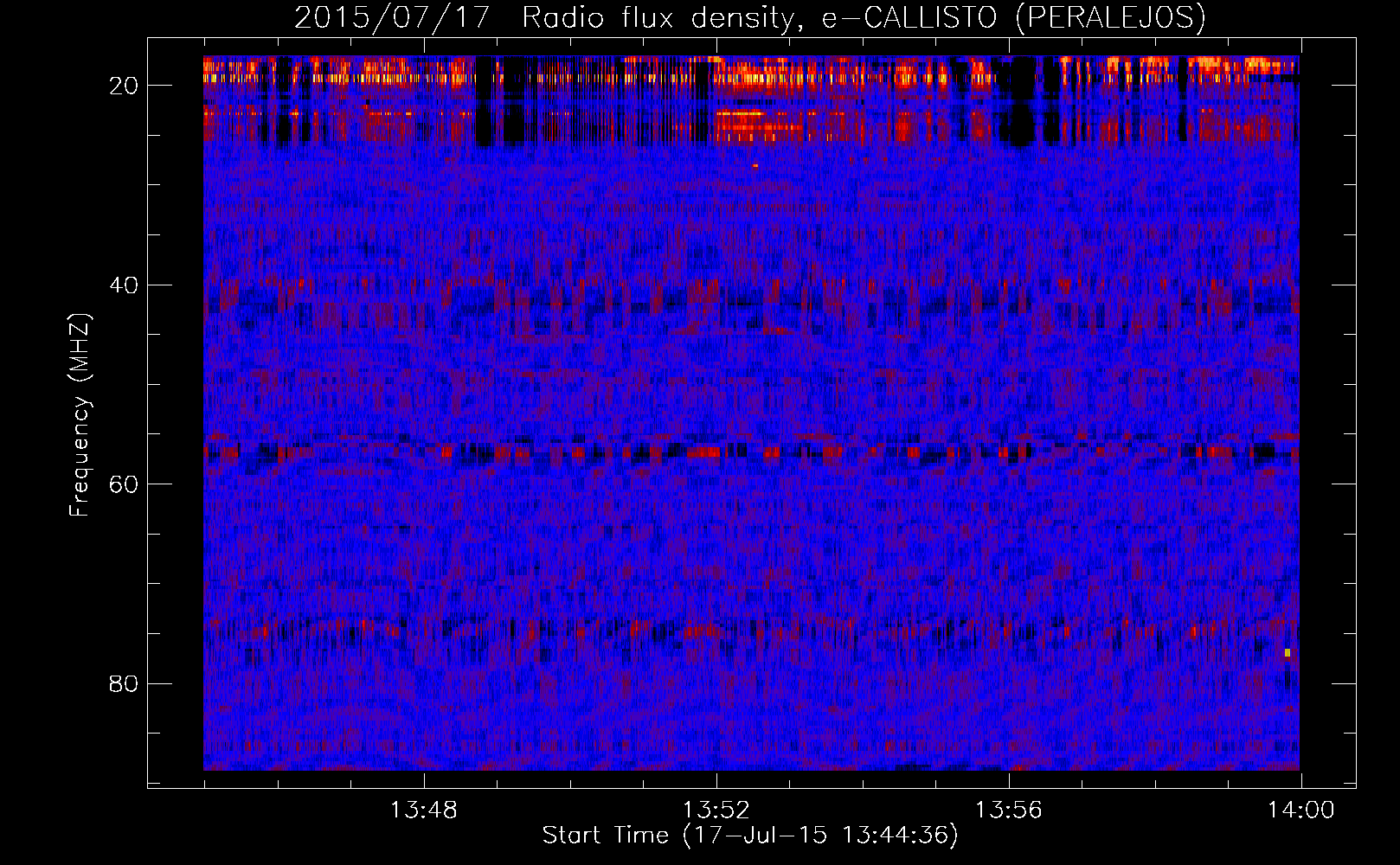Click the 40 MHz frequency tick label
This screenshot has height=865, width=1400.
pos(124,285)
